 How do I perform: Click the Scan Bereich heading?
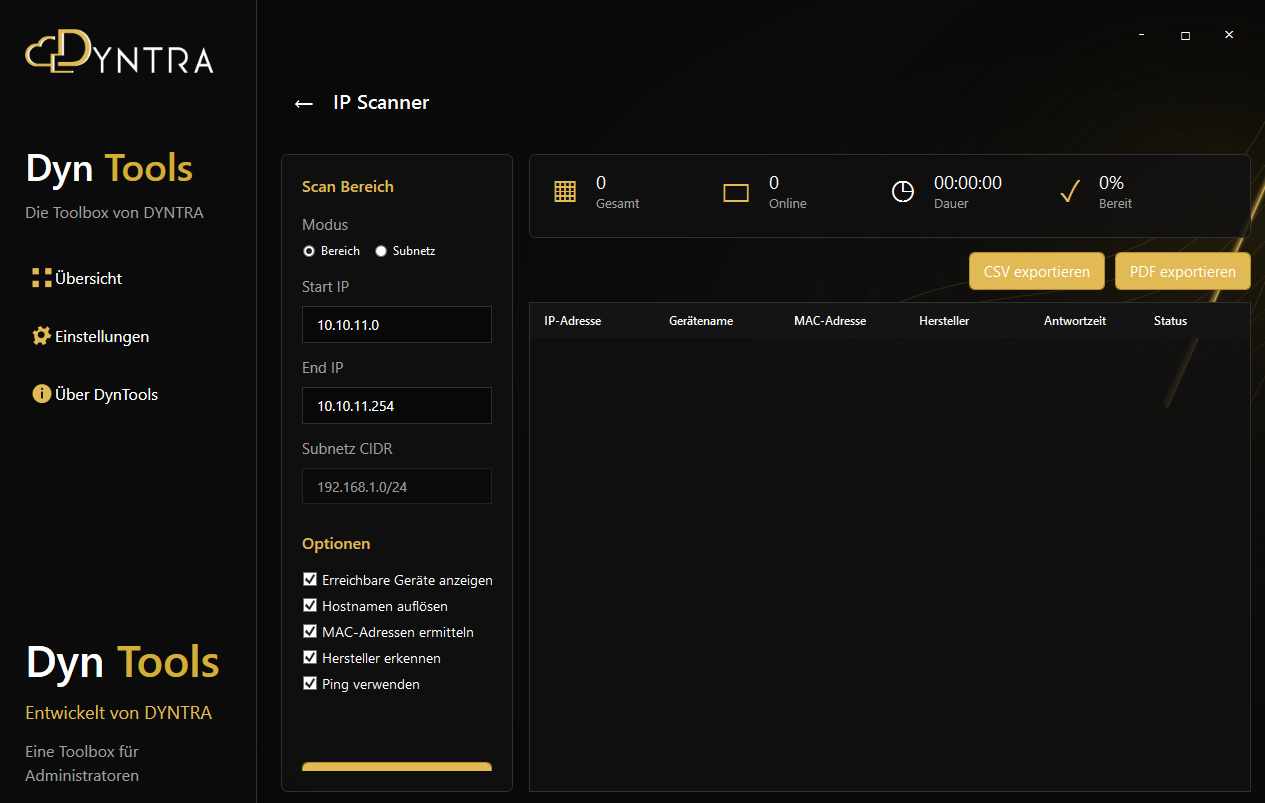tap(348, 187)
